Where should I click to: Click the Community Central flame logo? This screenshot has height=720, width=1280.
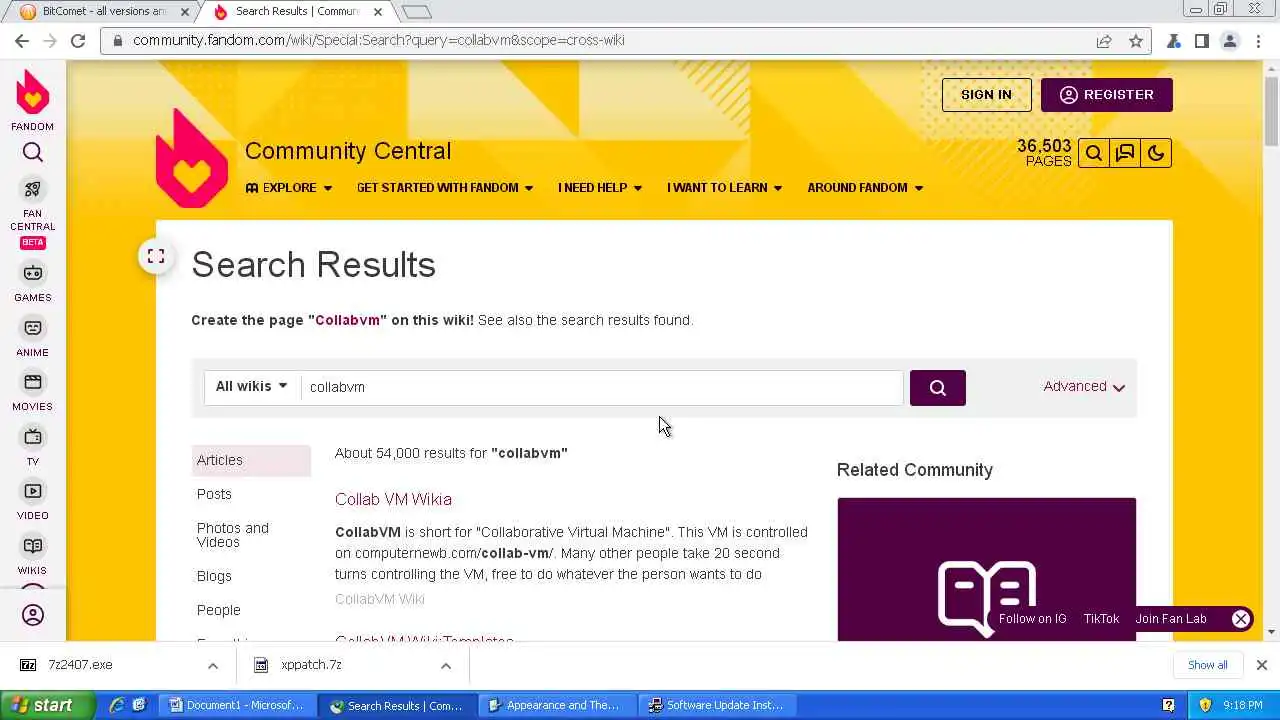[x=192, y=158]
